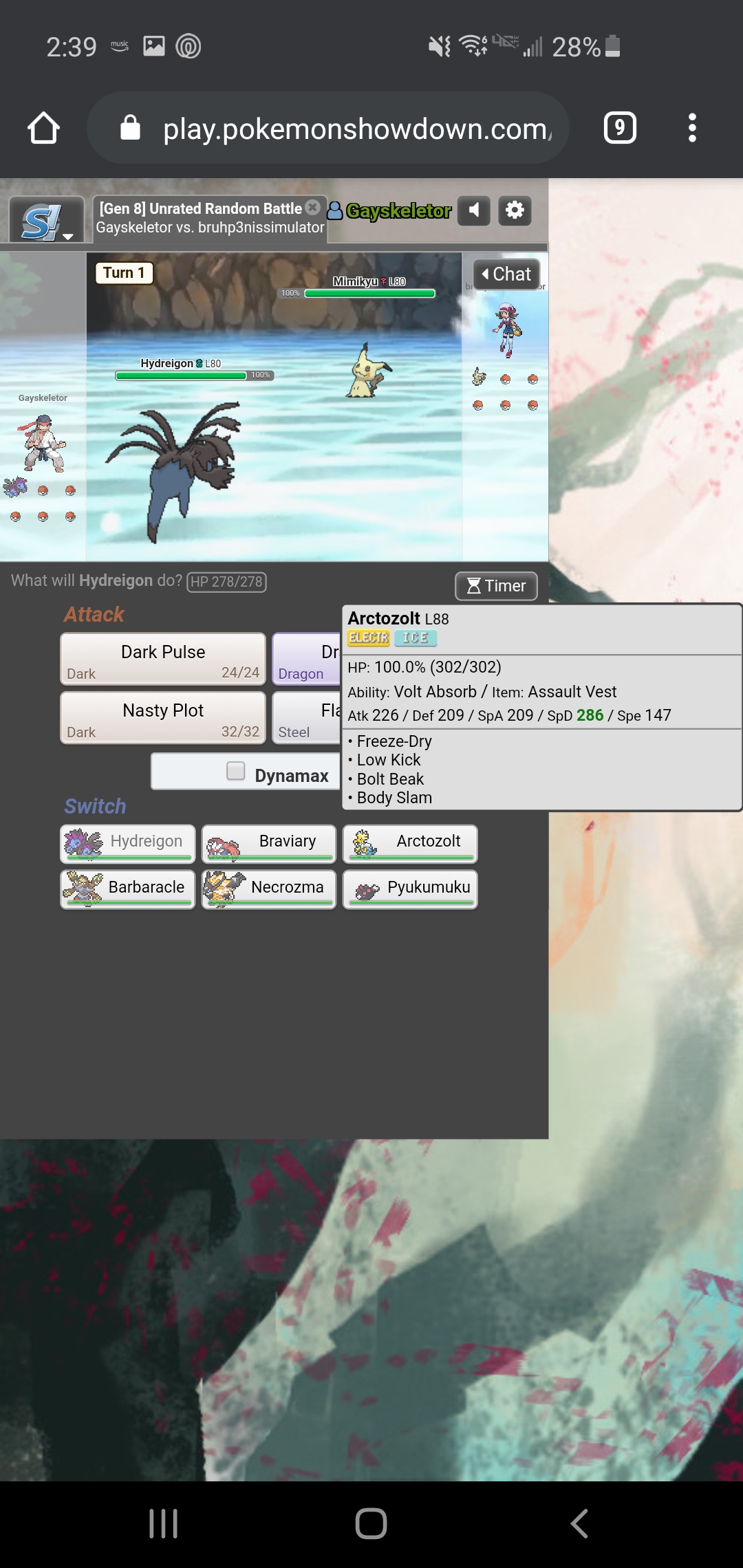The image size is (743, 1568).
Task: Open the browser three-dot menu
Action: coord(692,128)
